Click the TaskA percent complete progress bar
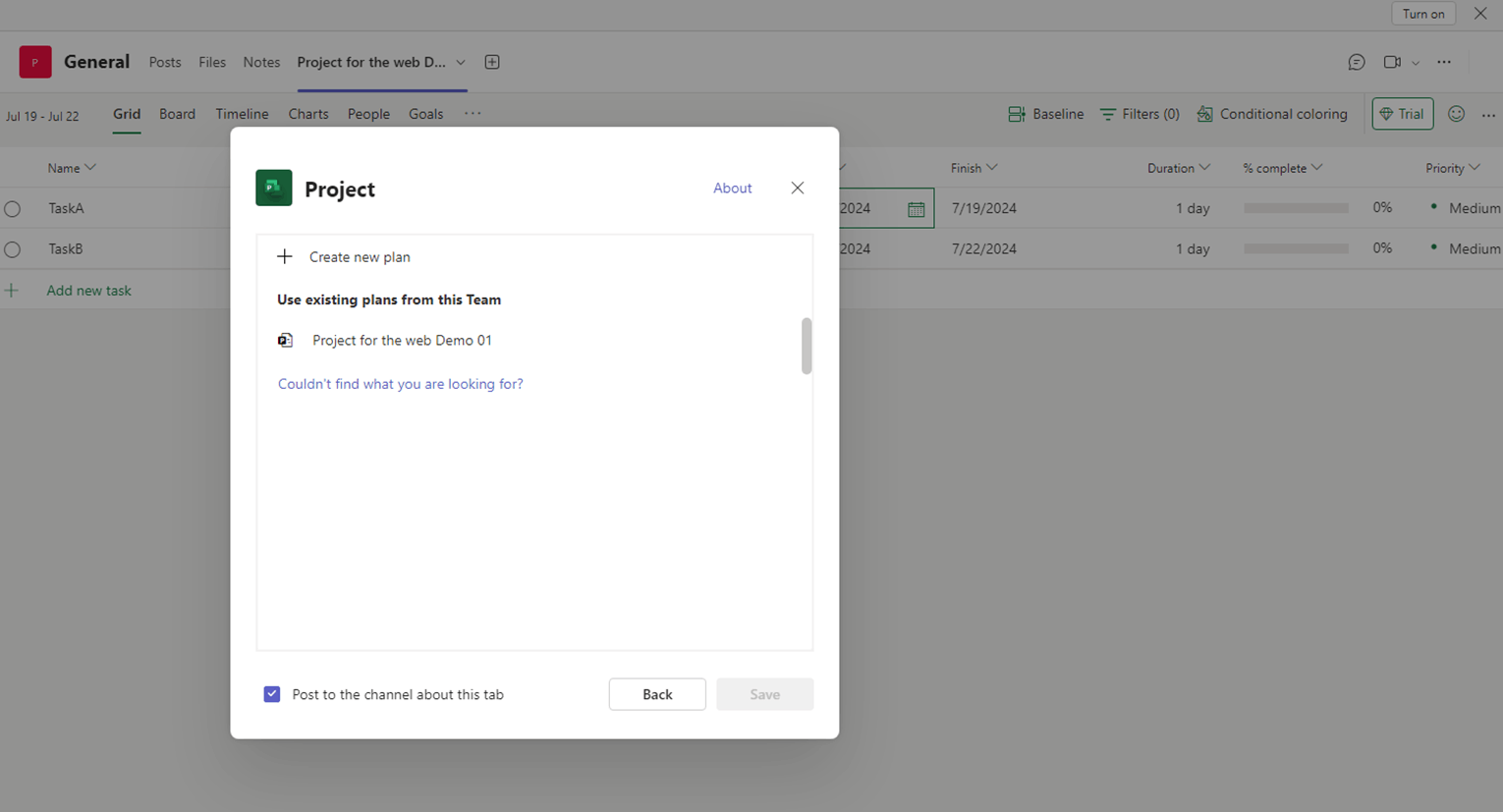 (x=1296, y=208)
